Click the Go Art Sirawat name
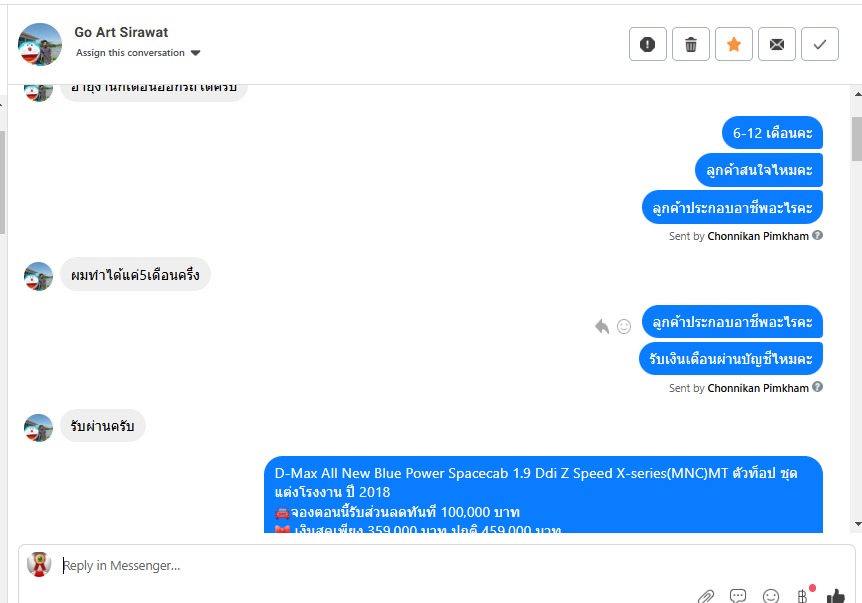Viewport: 862px width, 603px height. [x=121, y=32]
